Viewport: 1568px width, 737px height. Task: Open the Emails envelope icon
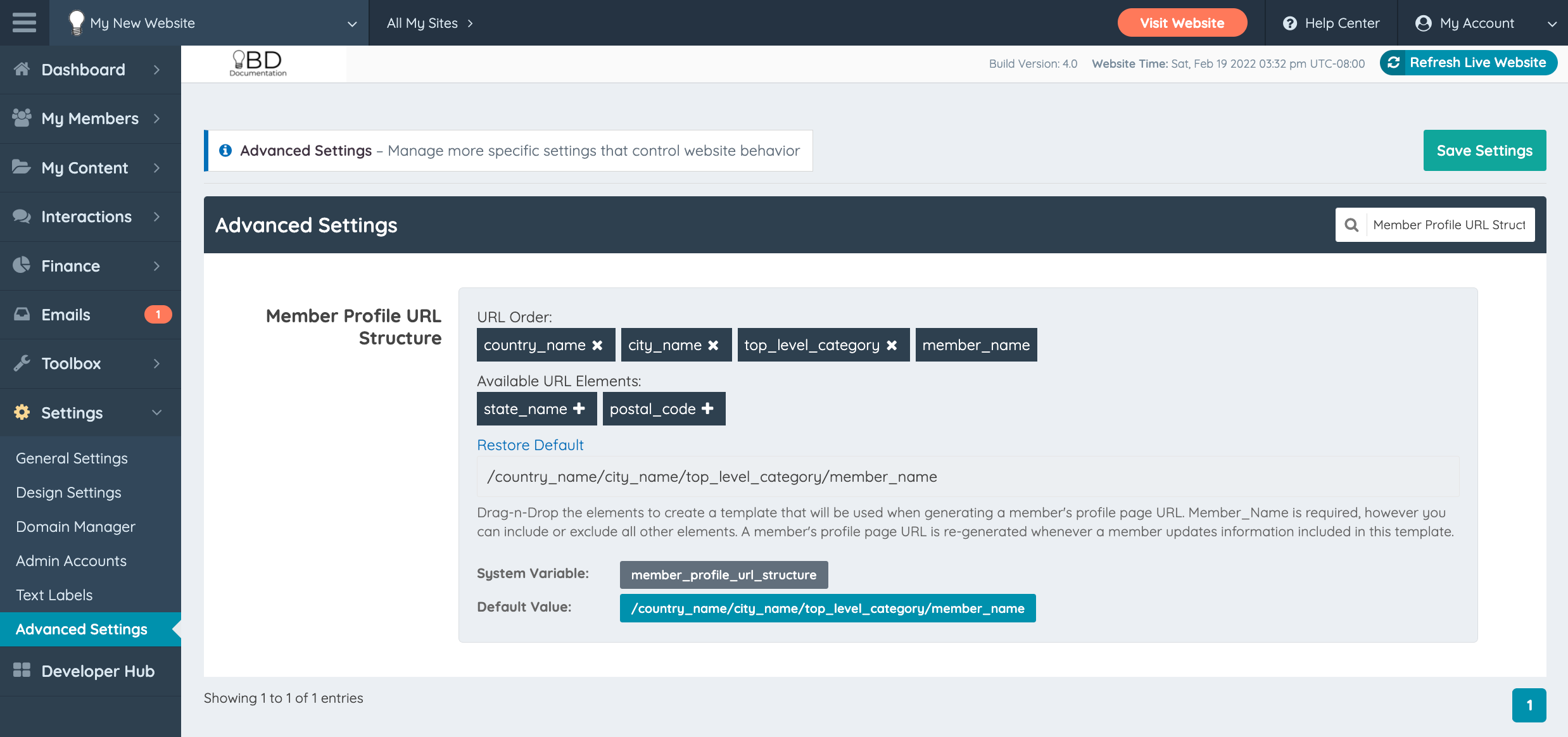(x=21, y=314)
